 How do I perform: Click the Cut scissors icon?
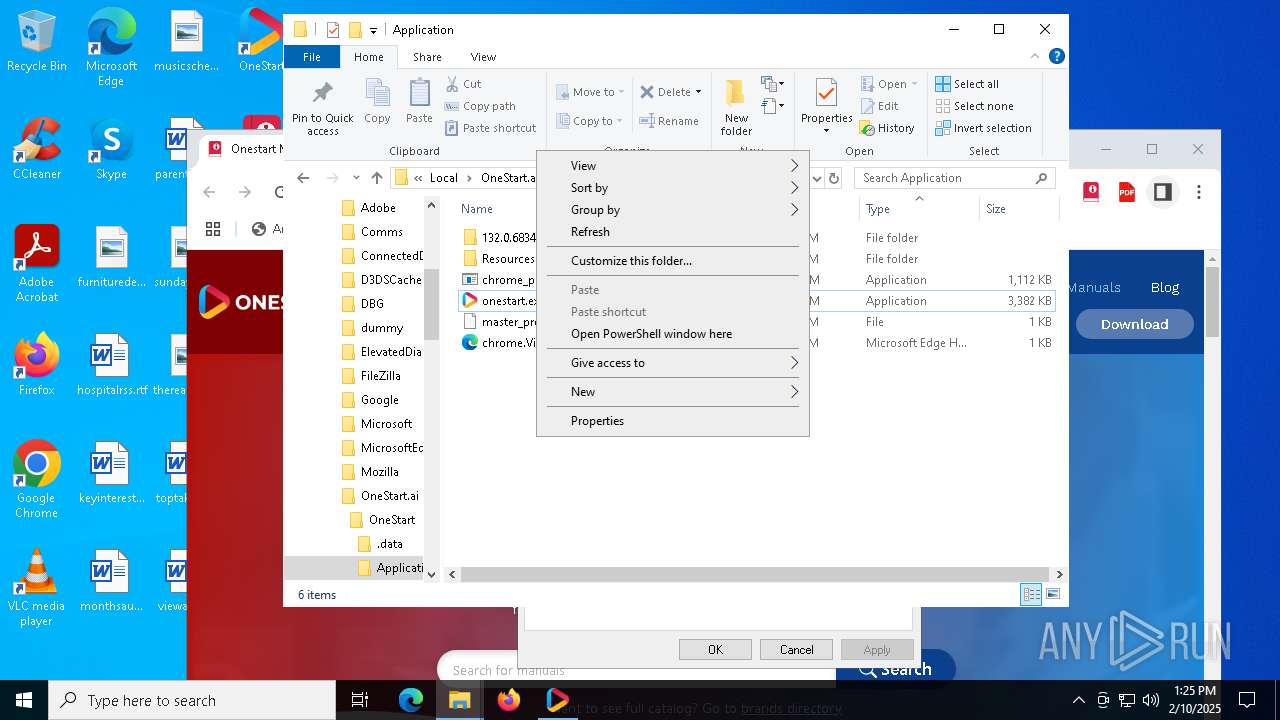click(452, 84)
